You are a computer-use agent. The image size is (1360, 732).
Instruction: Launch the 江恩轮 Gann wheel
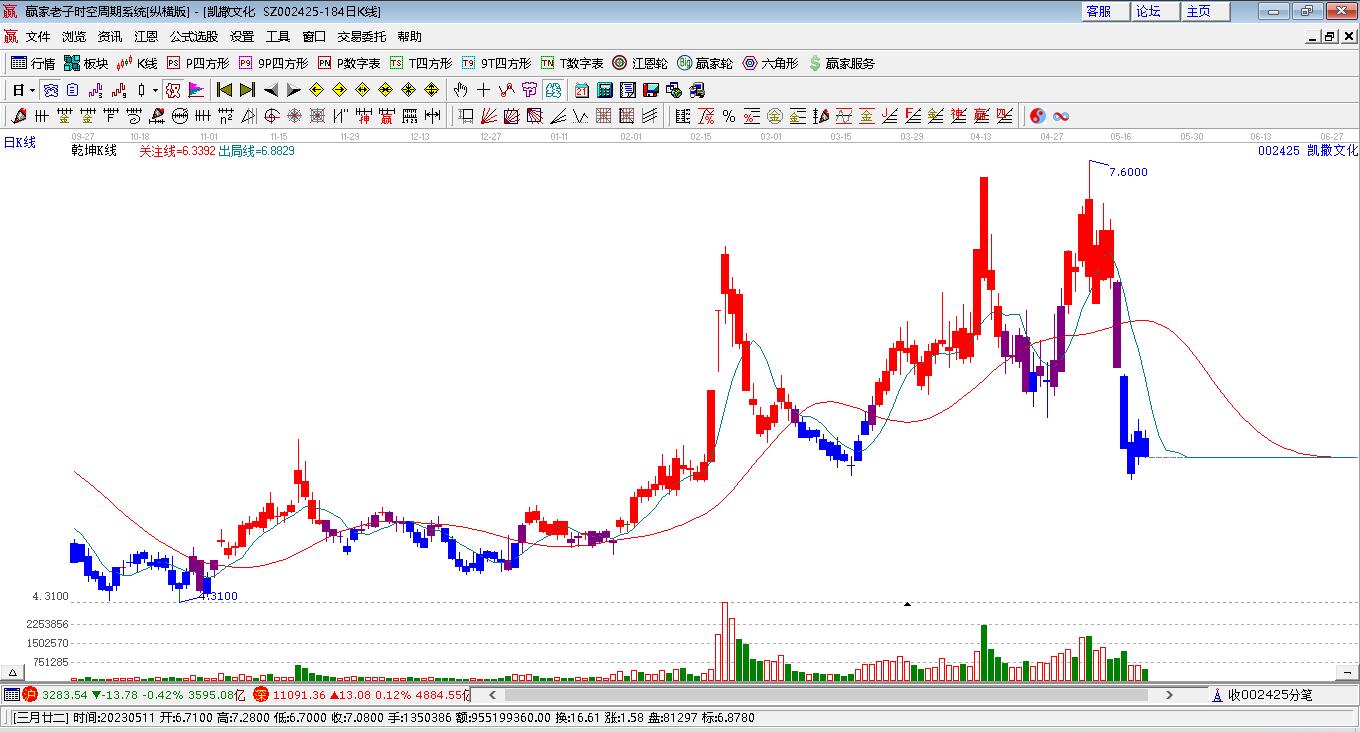pos(640,63)
